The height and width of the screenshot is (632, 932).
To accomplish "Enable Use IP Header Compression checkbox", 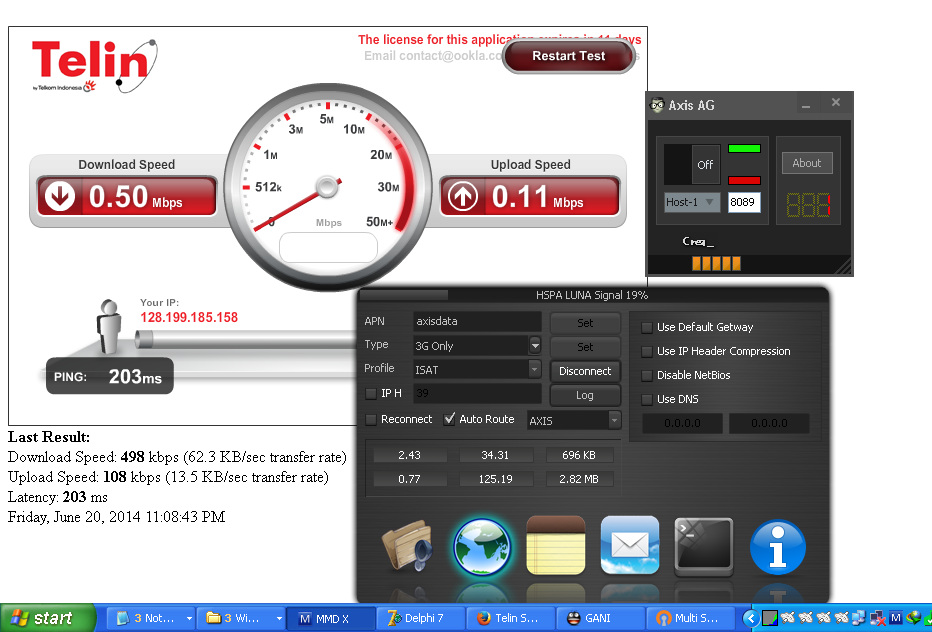I will 647,351.
